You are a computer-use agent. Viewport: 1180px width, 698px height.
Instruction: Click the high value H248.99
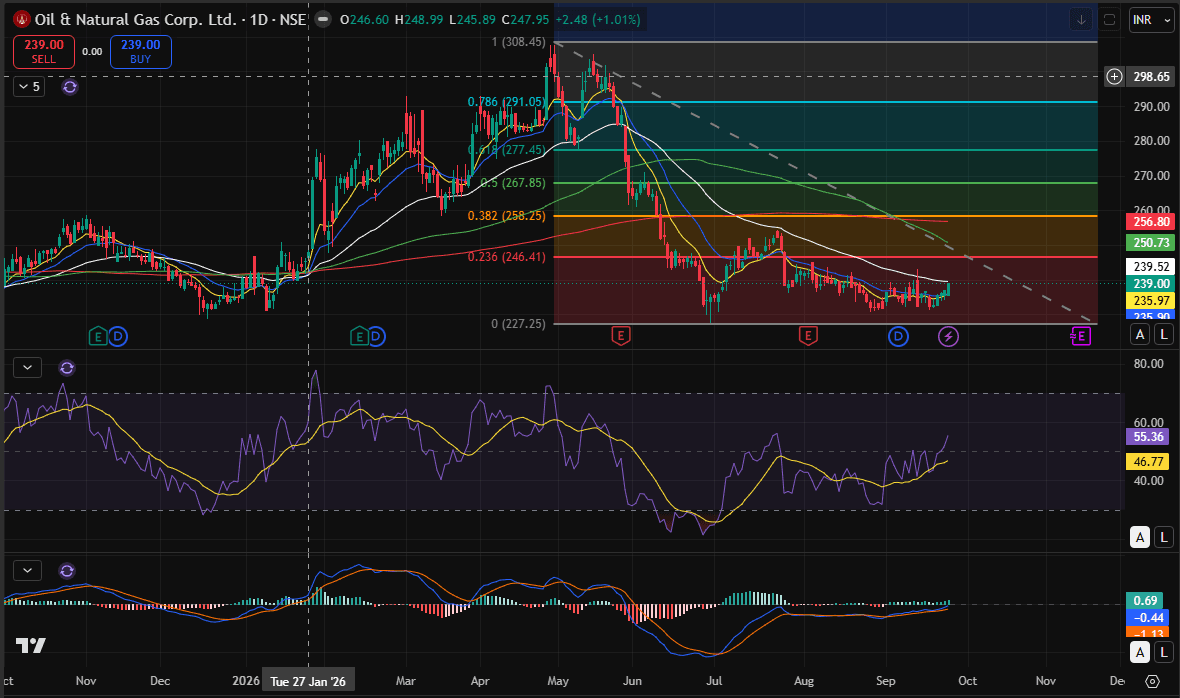coord(418,20)
